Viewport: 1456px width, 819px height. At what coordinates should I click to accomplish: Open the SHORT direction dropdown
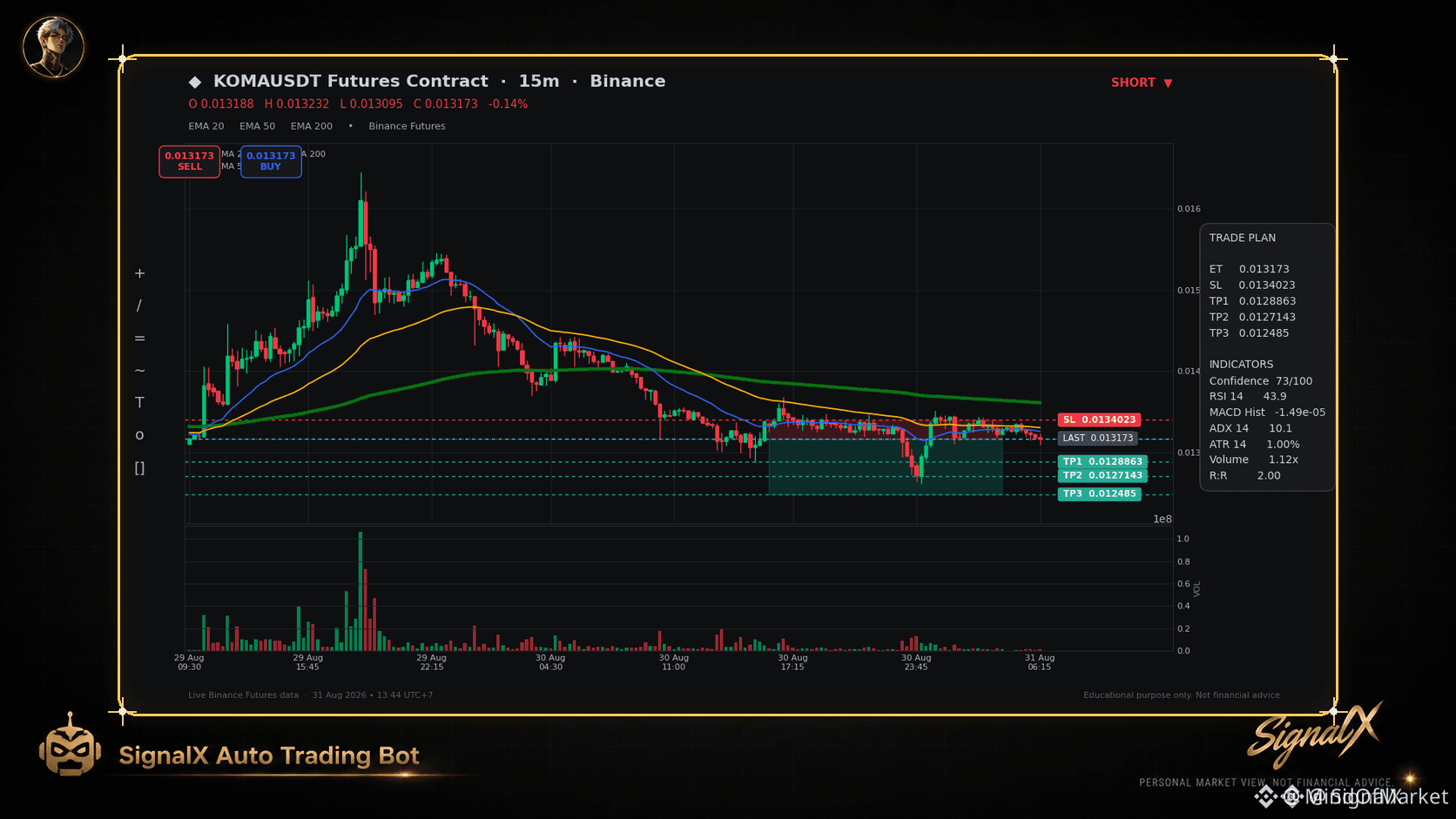pyautogui.click(x=1142, y=83)
